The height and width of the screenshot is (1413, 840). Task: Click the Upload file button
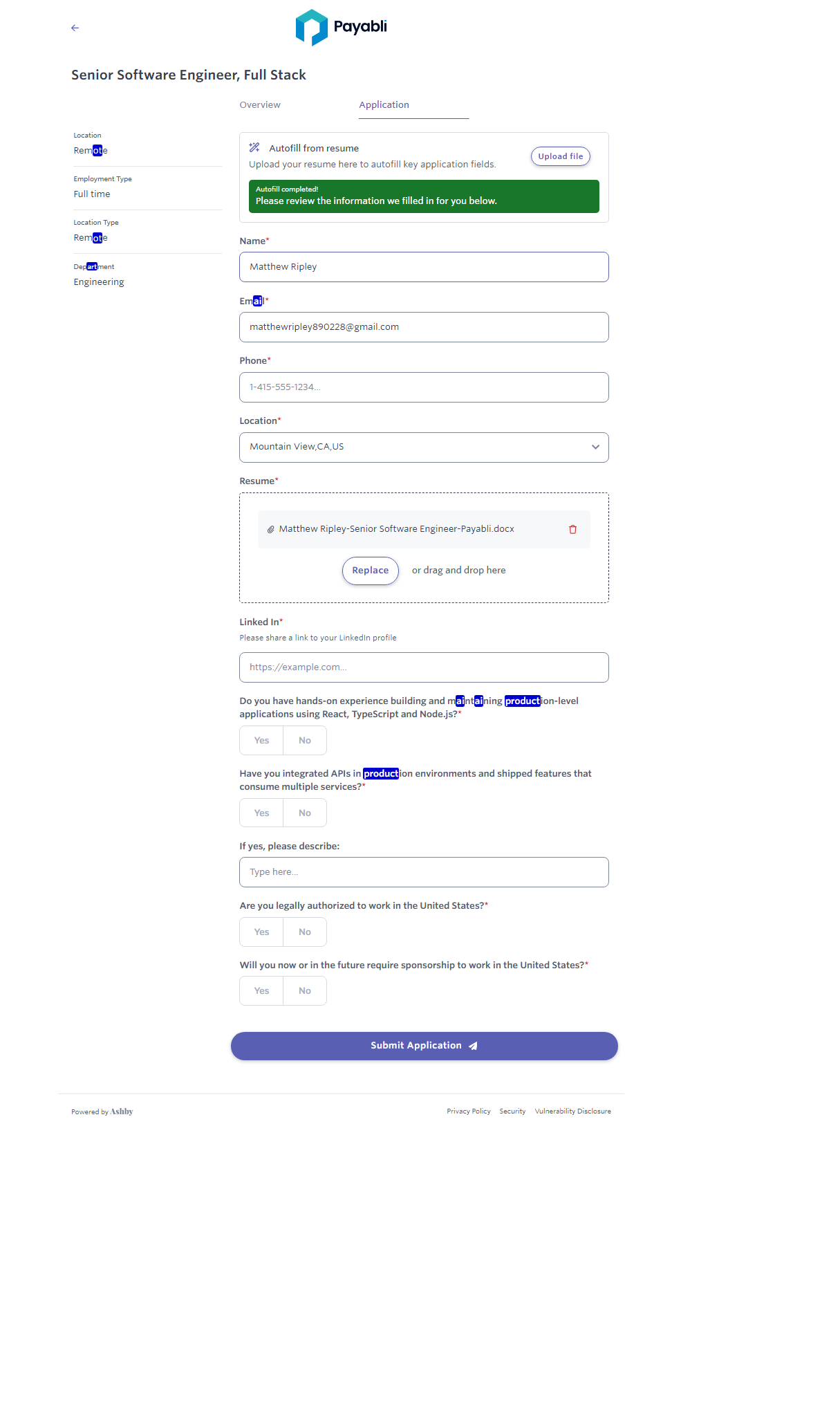pos(561,156)
